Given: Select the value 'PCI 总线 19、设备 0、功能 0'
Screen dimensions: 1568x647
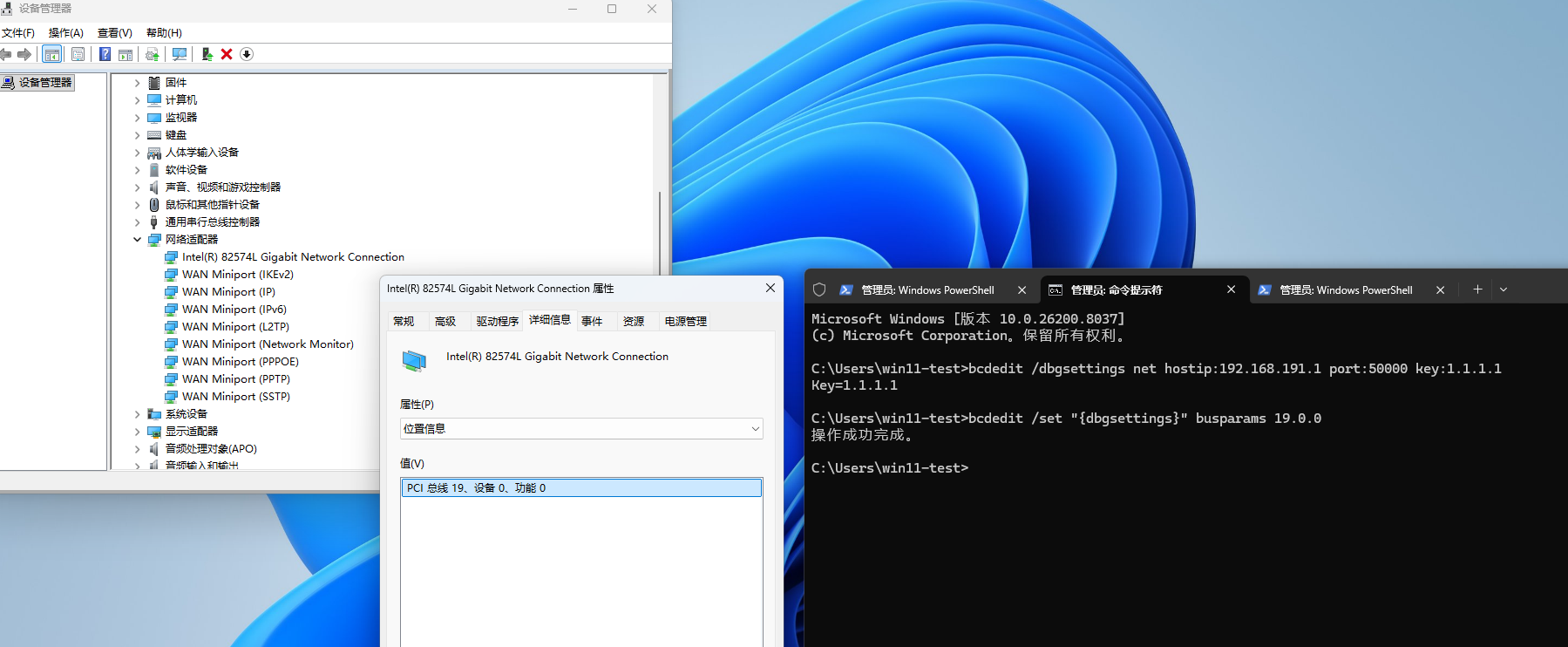Looking at the screenshot, I should [x=581, y=487].
